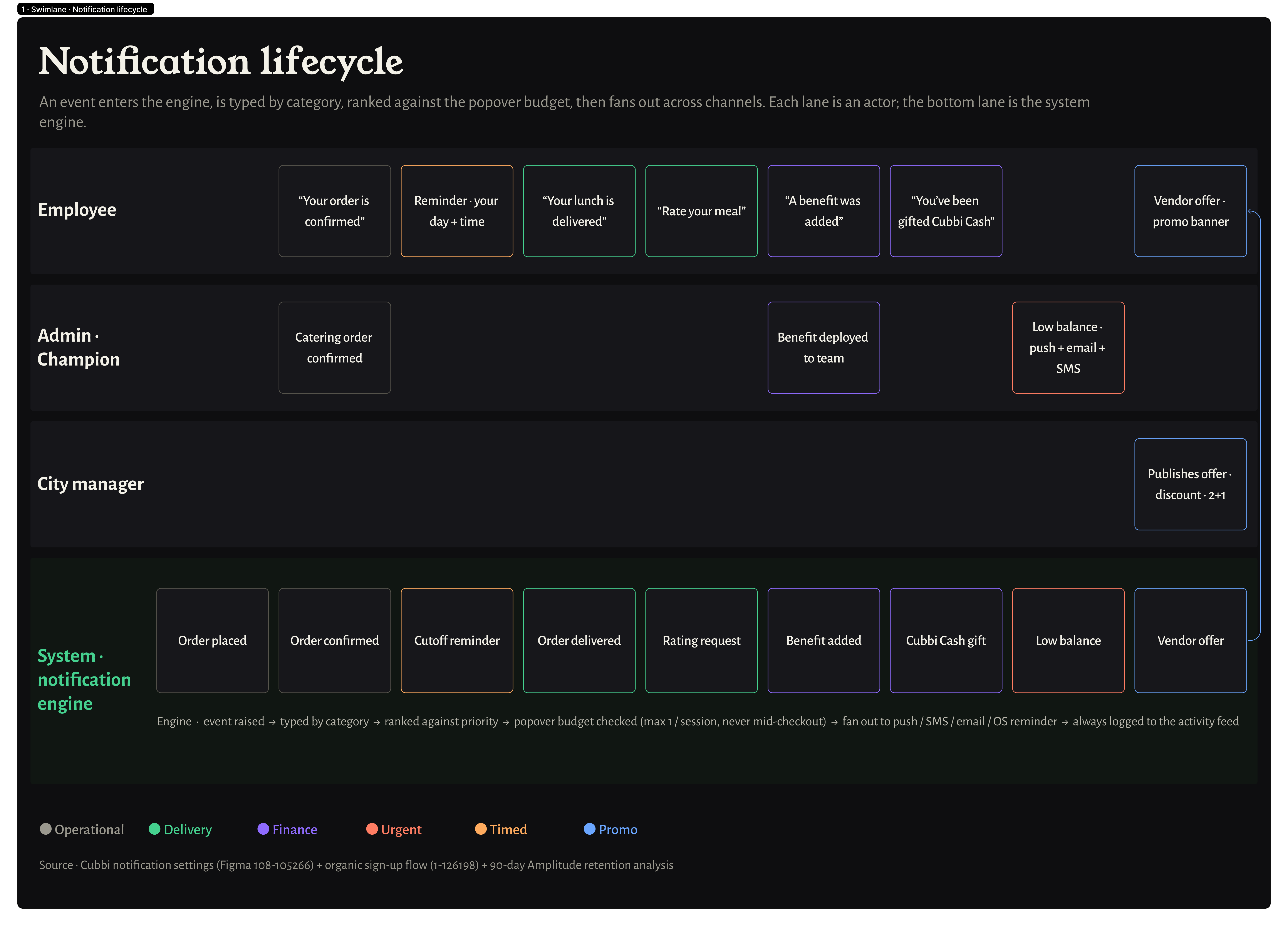Select the 'Order placed' engine card
The image size is (1288, 926).
pos(212,640)
